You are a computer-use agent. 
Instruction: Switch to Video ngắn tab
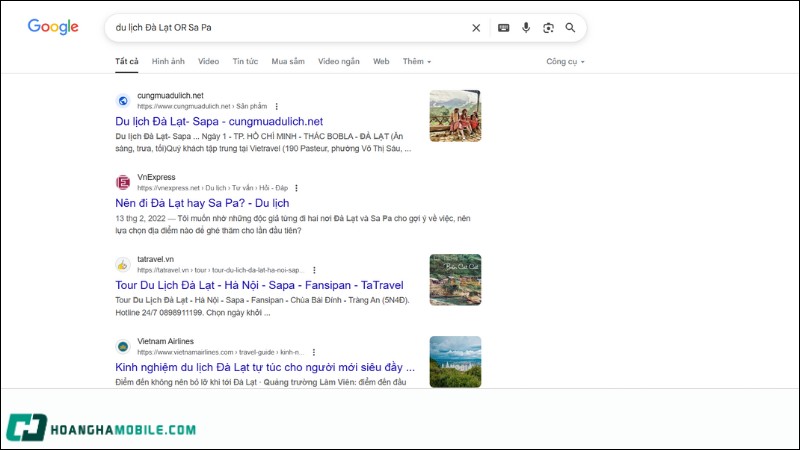[x=339, y=61]
